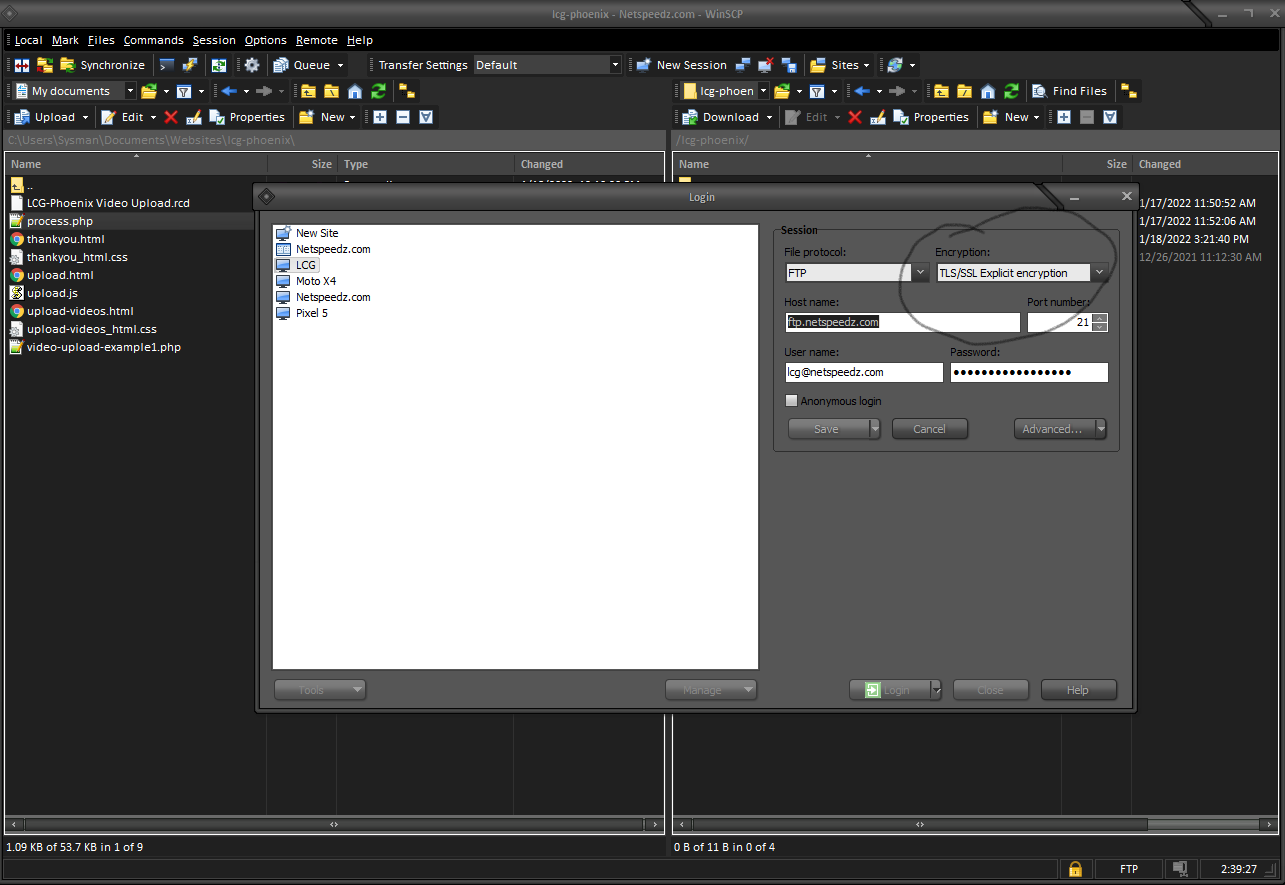
Task: Open the Commands menu
Action: click(153, 40)
